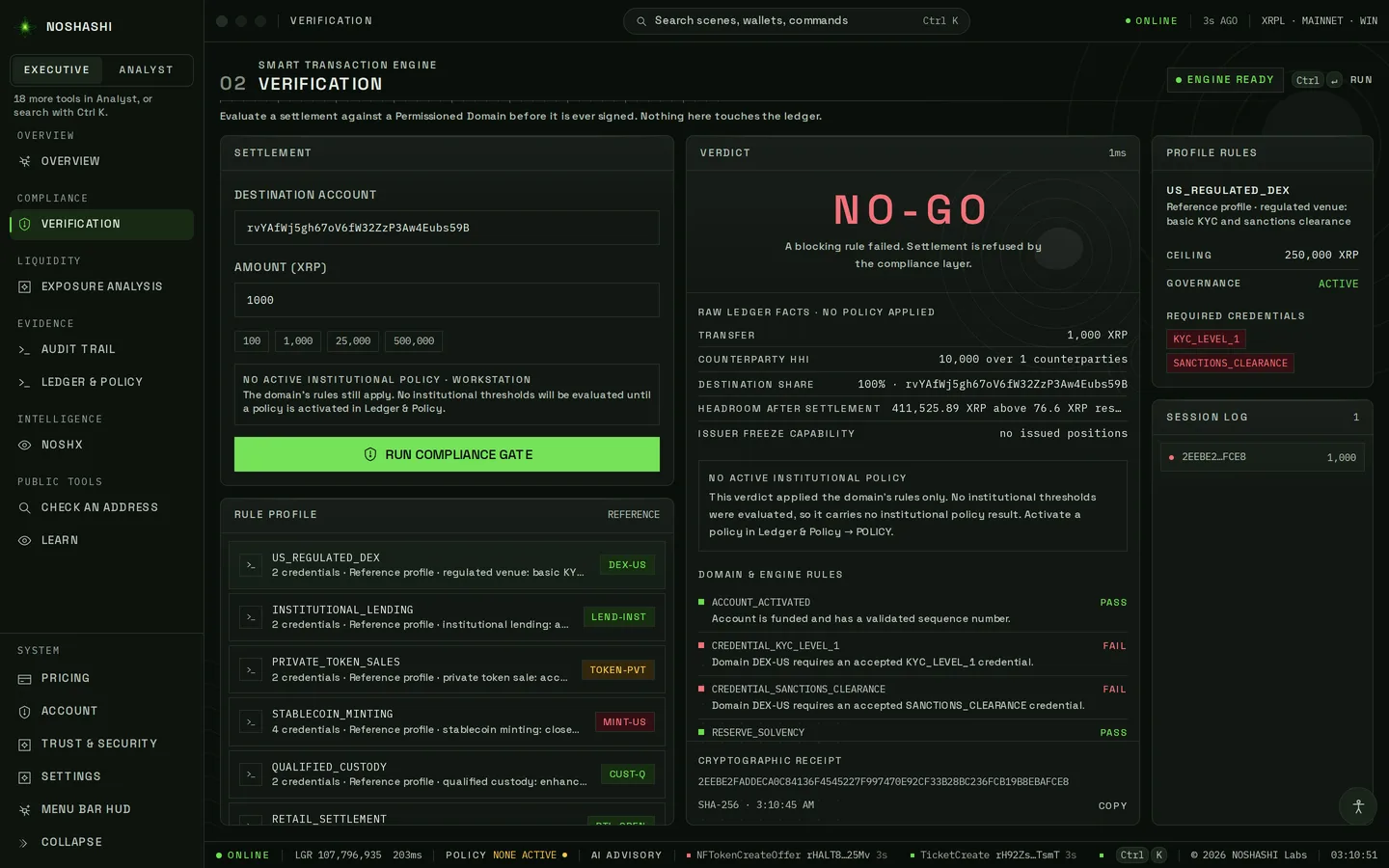1389x868 pixels.
Task: Expand the QUALIFIED_CUSTODY rule profile
Action: pyautogui.click(x=447, y=774)
